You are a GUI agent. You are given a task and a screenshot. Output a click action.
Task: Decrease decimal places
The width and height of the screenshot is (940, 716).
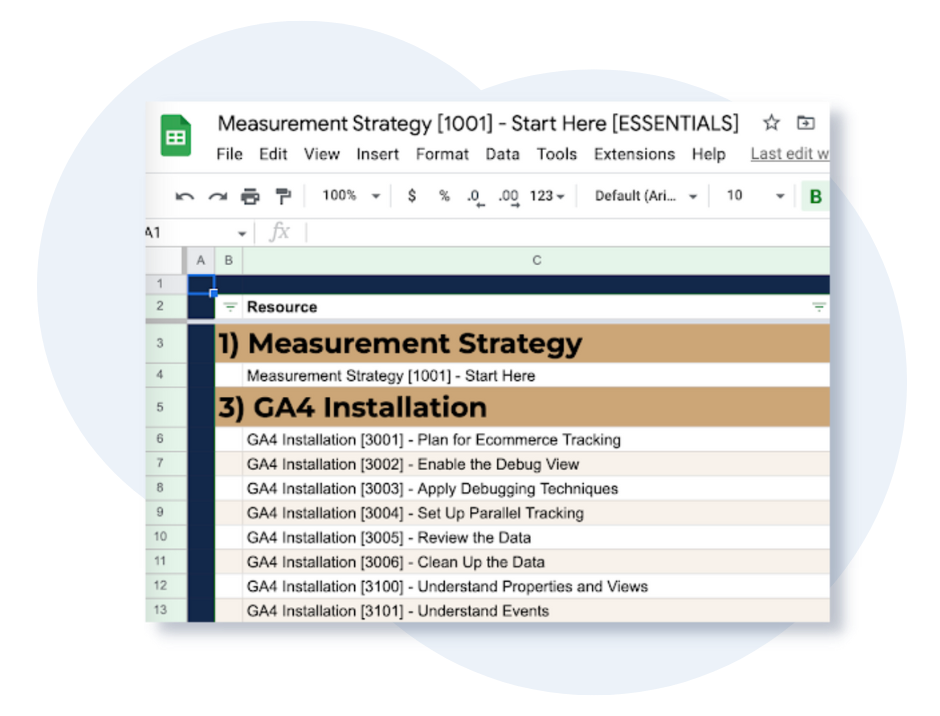click(x=476, y=197)
